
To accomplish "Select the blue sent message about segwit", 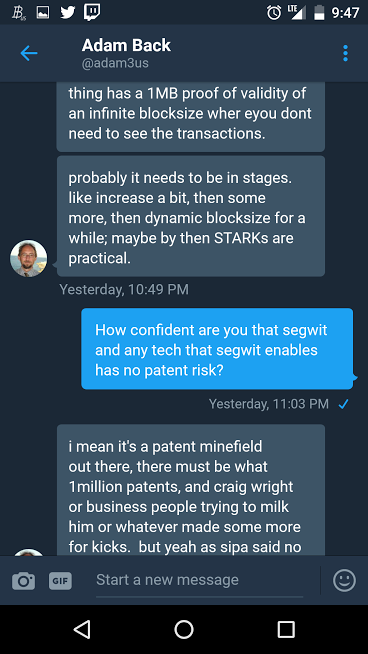I will point(217,349).
